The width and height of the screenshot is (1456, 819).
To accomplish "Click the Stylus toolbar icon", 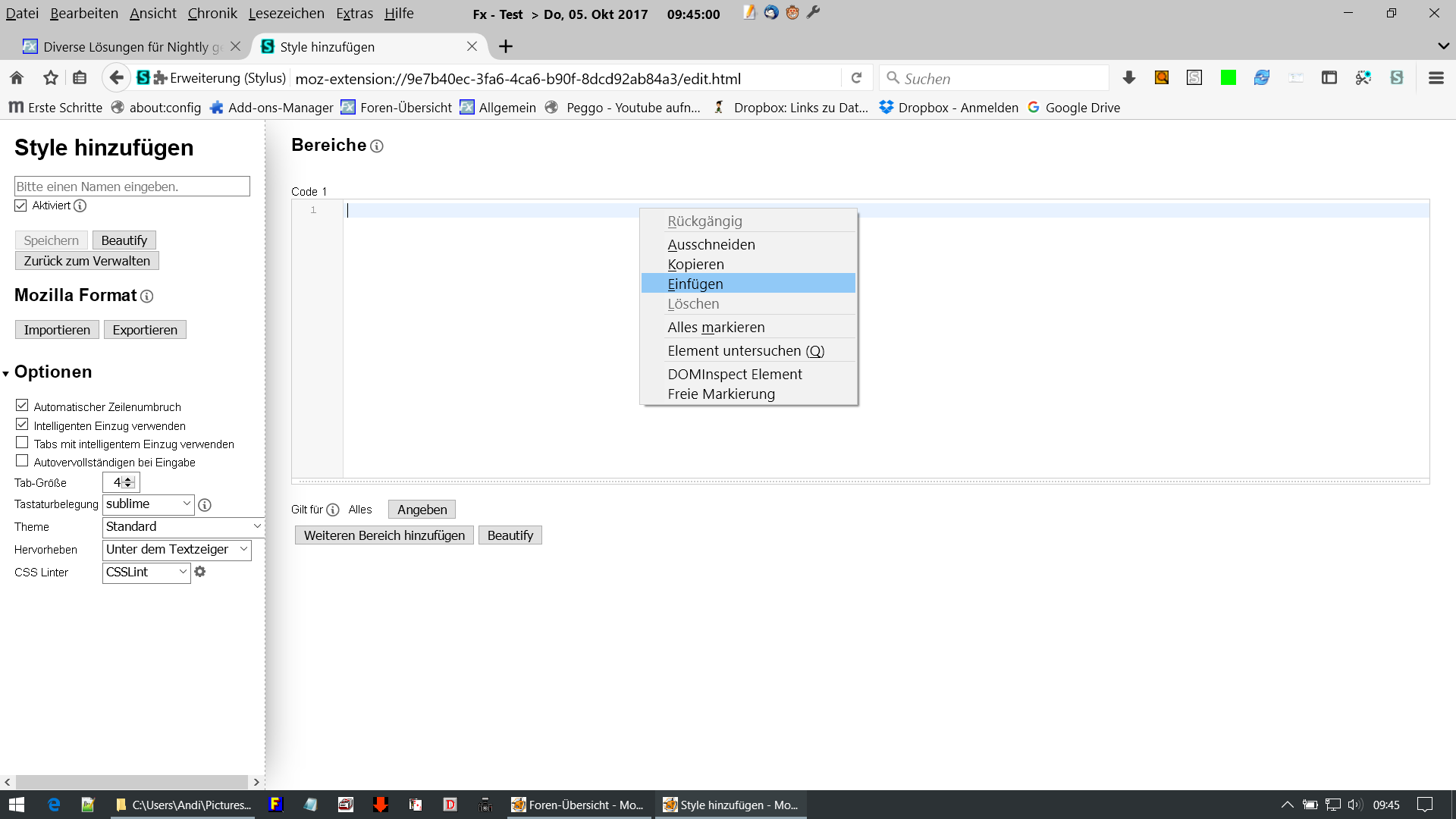I will coord(1396,78).
